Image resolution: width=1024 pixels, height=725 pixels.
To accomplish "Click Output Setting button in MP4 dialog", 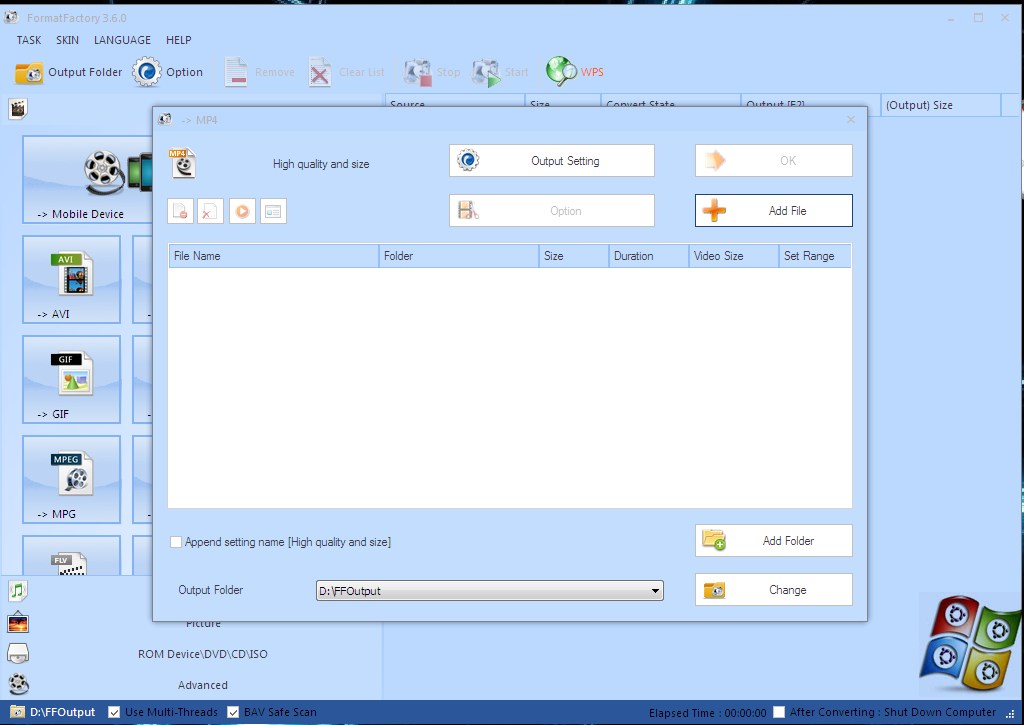I will coord(552,161).
